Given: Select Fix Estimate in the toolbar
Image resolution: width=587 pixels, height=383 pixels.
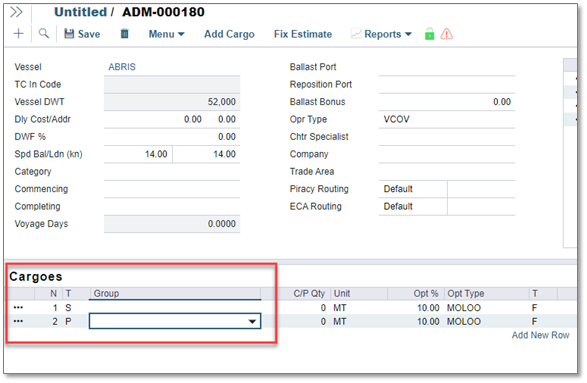Looking at the screenshot, I should coord(303,34).
